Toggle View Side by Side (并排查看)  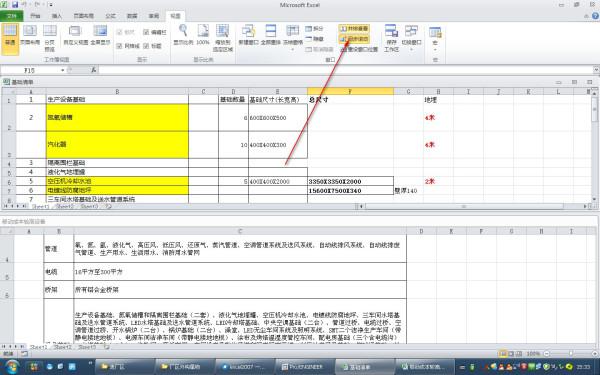pos(354,29)
